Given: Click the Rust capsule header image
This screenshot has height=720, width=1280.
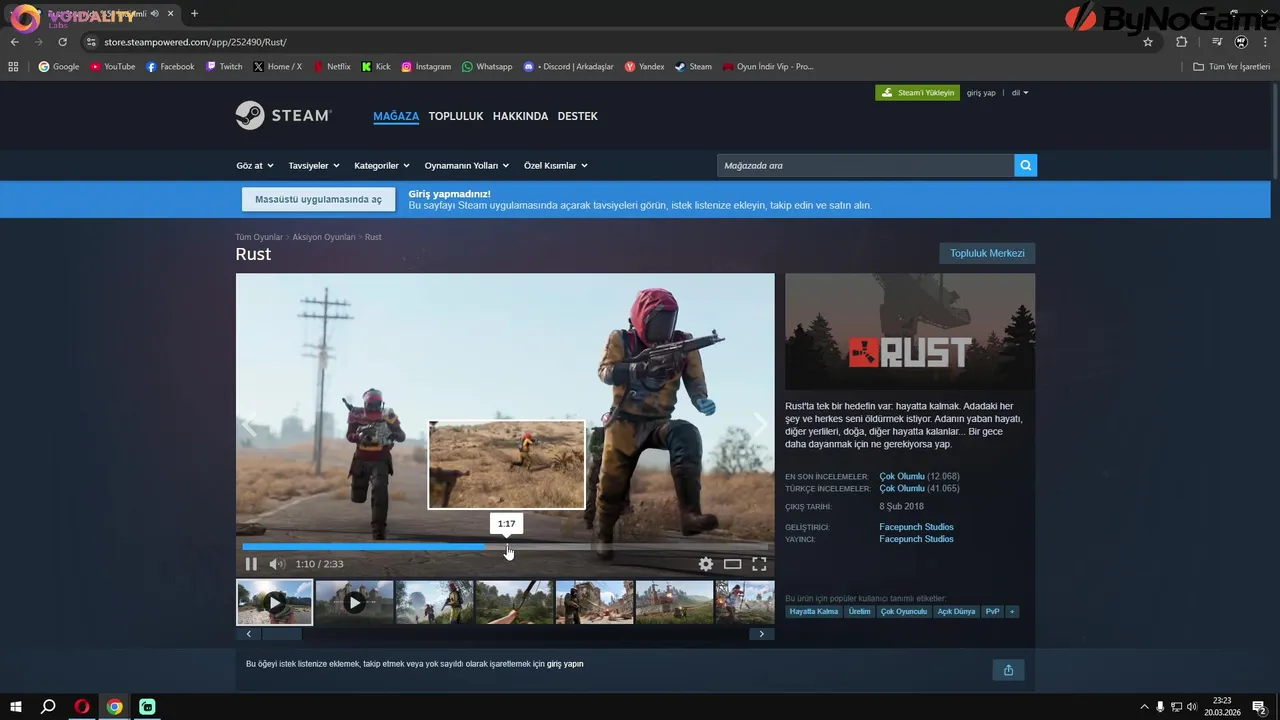Looking at the screenshot, I should [x=910, y=332].
